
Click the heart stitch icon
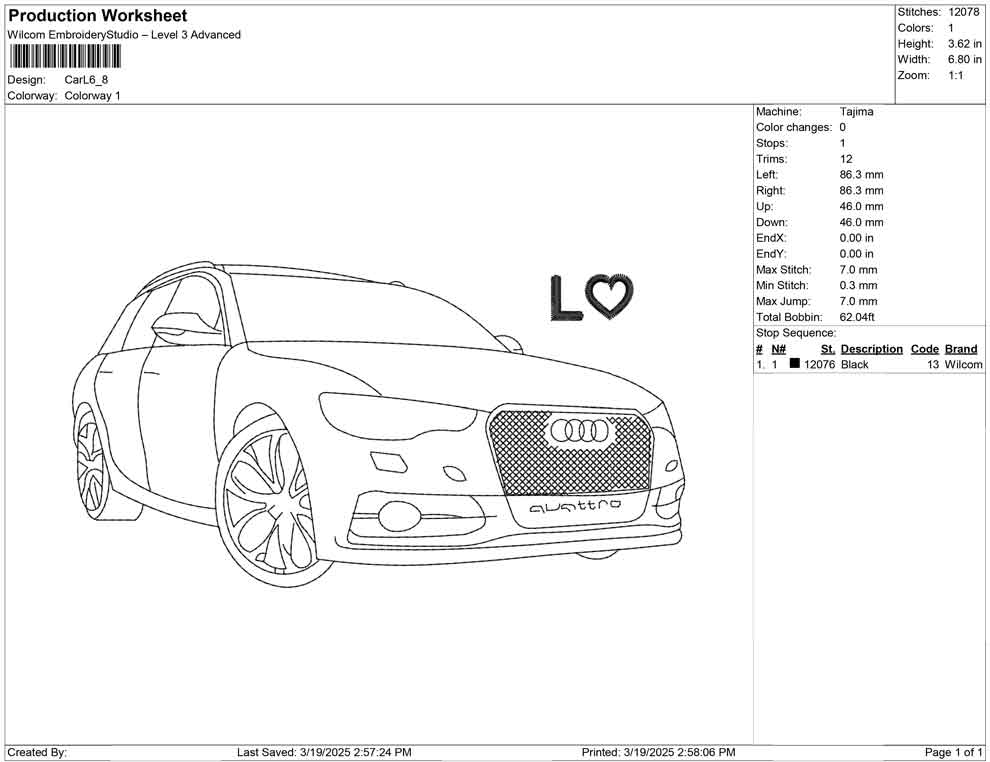609,298
